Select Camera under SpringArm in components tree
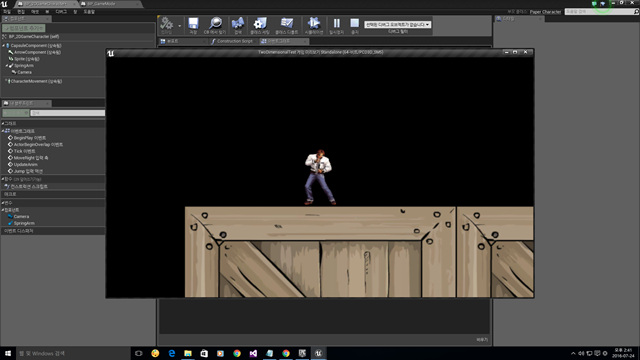Screen dimensions: 640x360 [x=24, y=72]
